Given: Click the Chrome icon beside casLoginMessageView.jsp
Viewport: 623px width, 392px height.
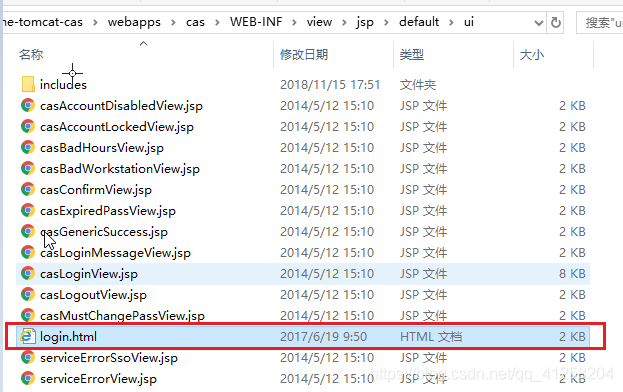Looking at the screenshot, I should click(28, 253).
